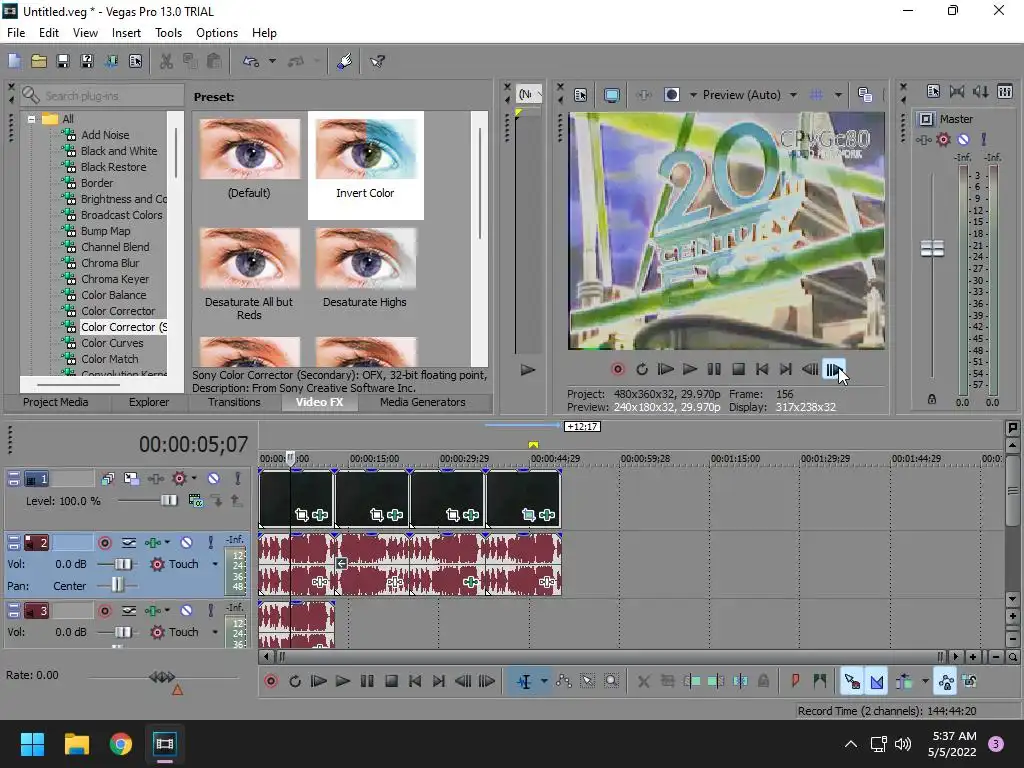This screenshot has width=1024, height=768.
Task: Switch to Media Generators tab
Action: coord(423,402)
